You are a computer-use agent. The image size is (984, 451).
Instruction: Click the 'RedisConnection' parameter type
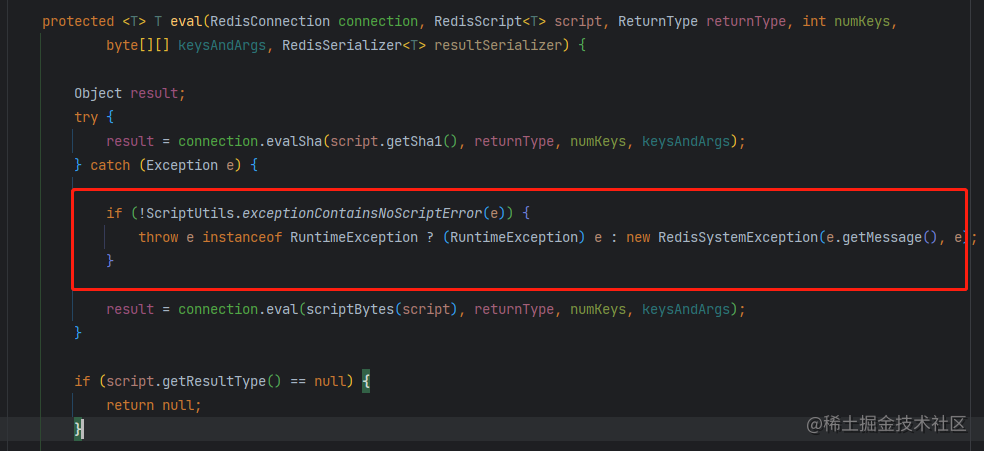[270, 21]
